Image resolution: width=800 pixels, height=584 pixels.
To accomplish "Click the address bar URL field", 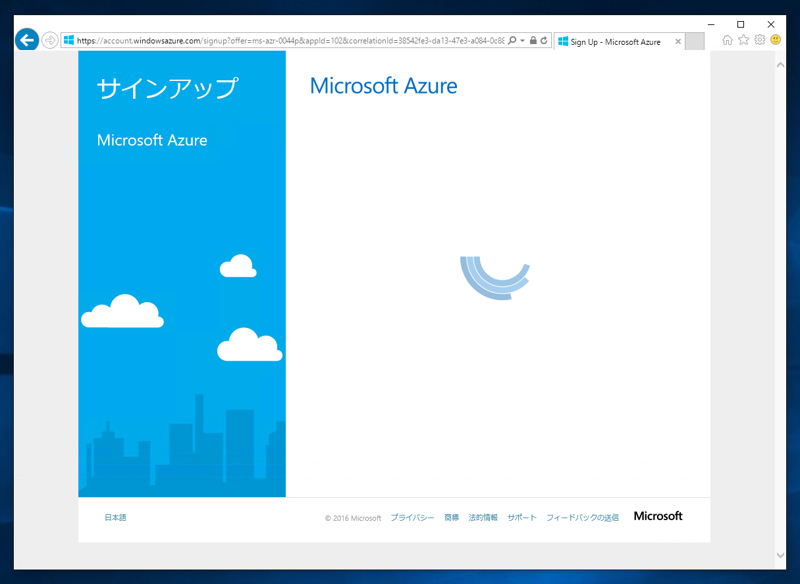I will click(290, 41).
